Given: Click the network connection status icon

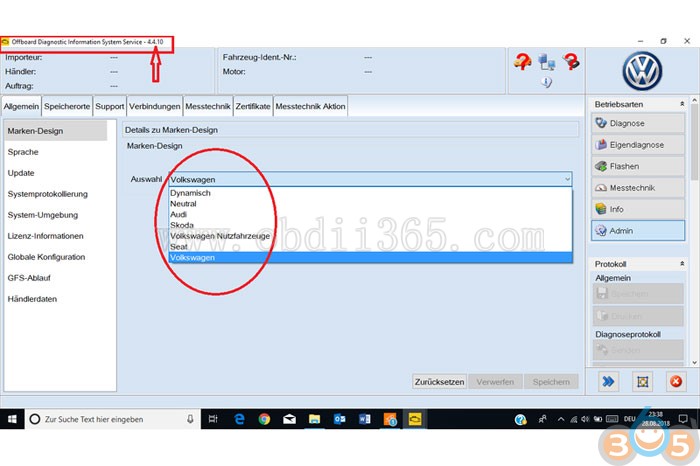Looking at the screenshot, I should click(x=546, y=62).
